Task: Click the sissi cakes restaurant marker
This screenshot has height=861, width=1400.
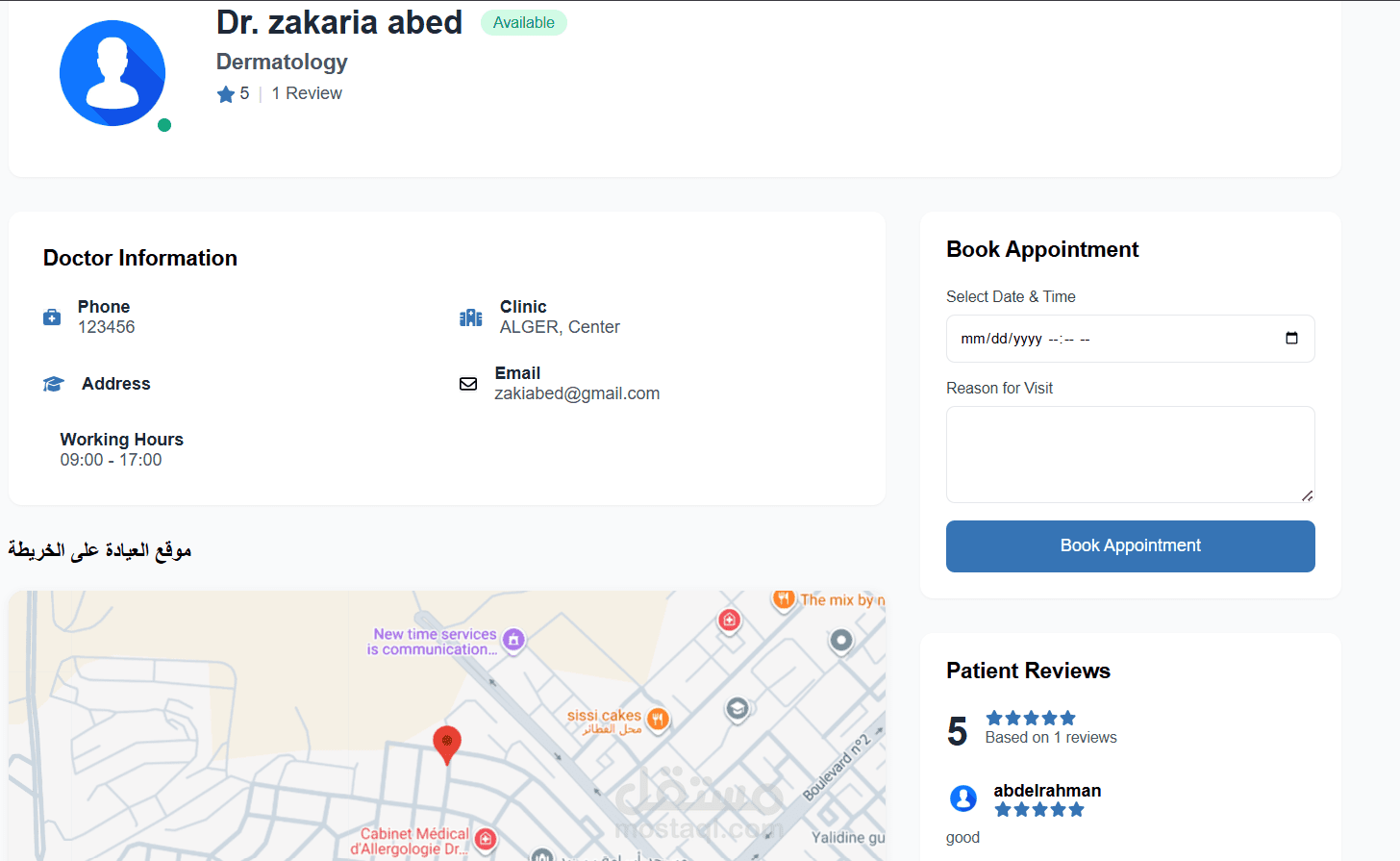Action: click(x=658, y=718)
